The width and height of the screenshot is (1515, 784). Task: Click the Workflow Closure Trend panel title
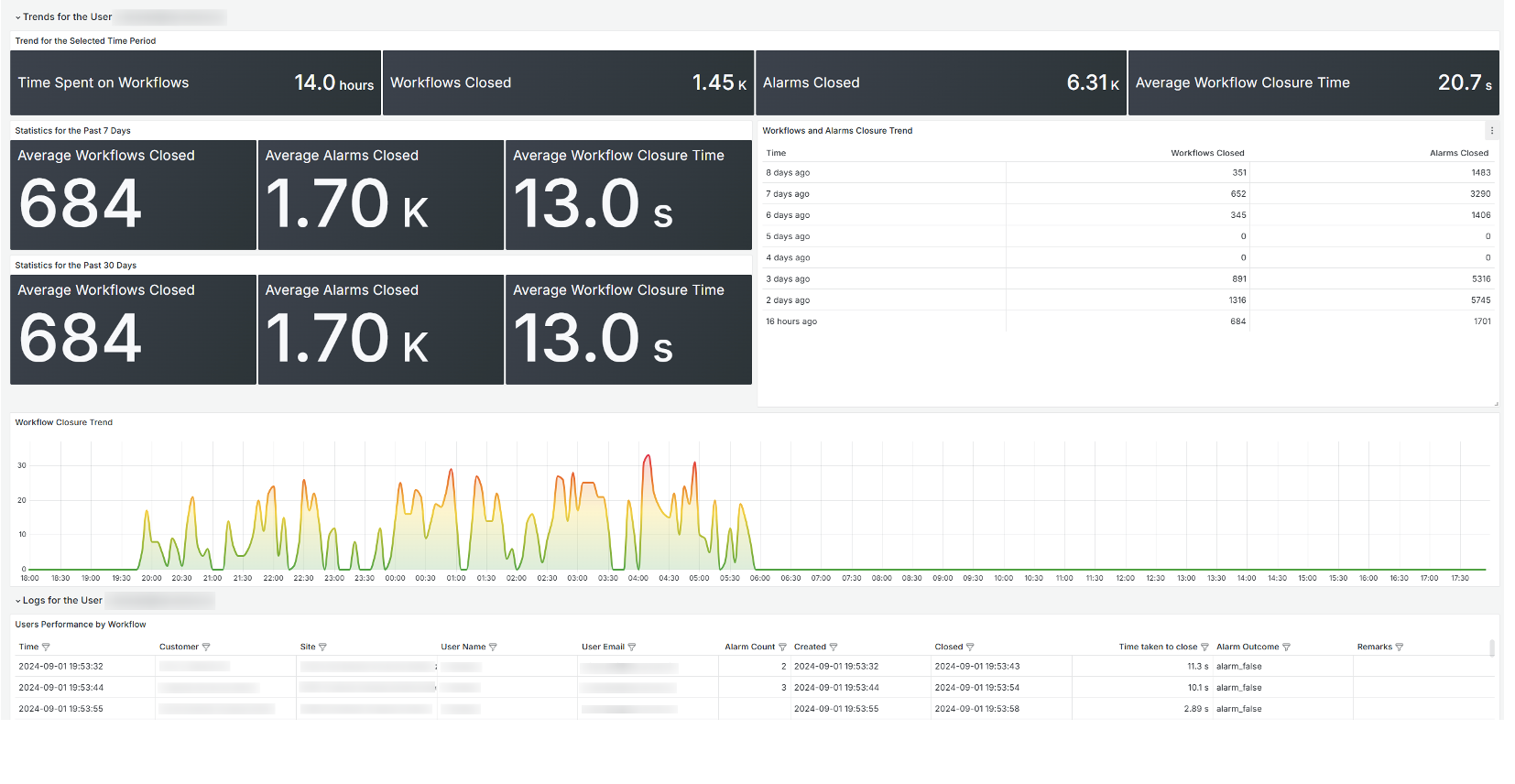coord(64,423)
